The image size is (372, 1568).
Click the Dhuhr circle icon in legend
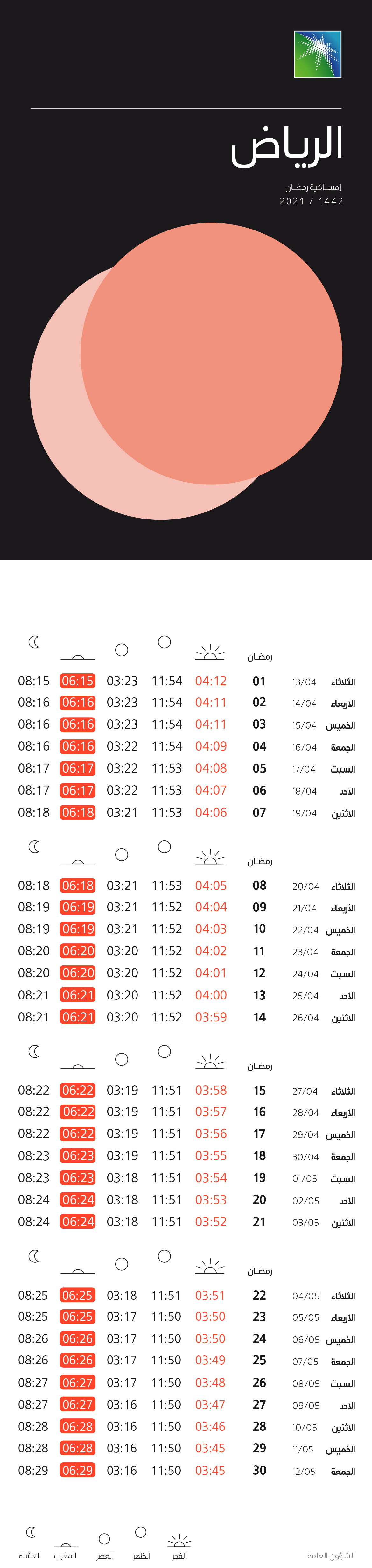tap(141, 1531)
